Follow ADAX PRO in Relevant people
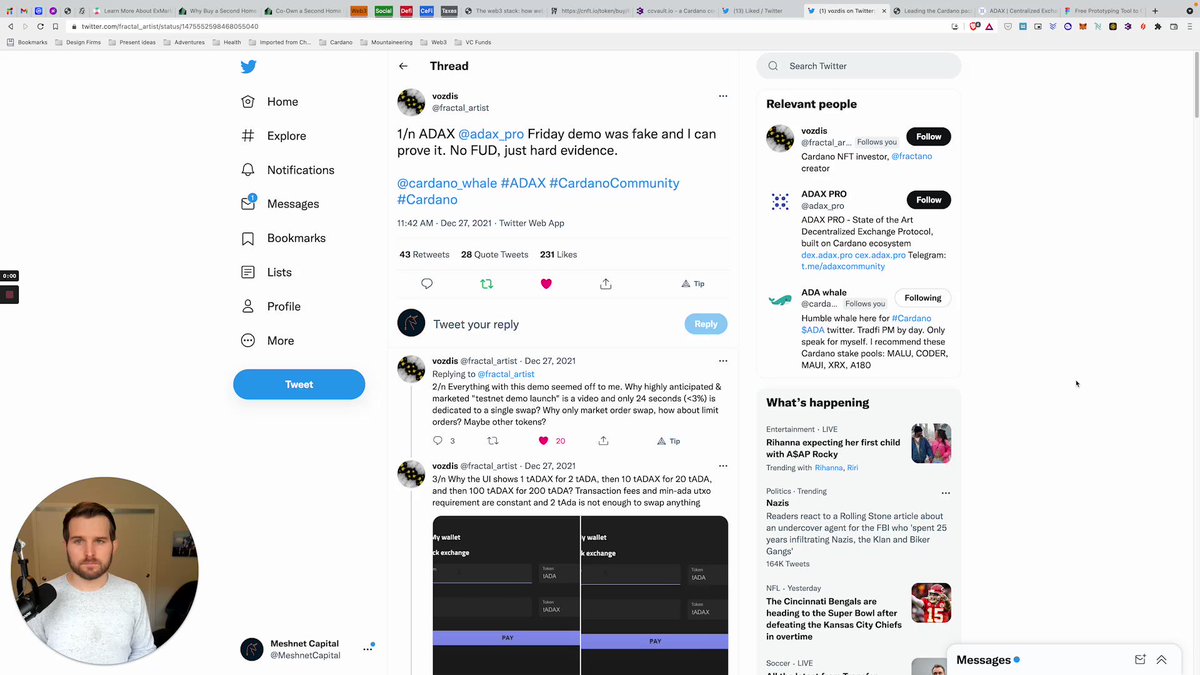Image resolution: width=1200 pixels, height=675 pixels. (x=929, y=200)
